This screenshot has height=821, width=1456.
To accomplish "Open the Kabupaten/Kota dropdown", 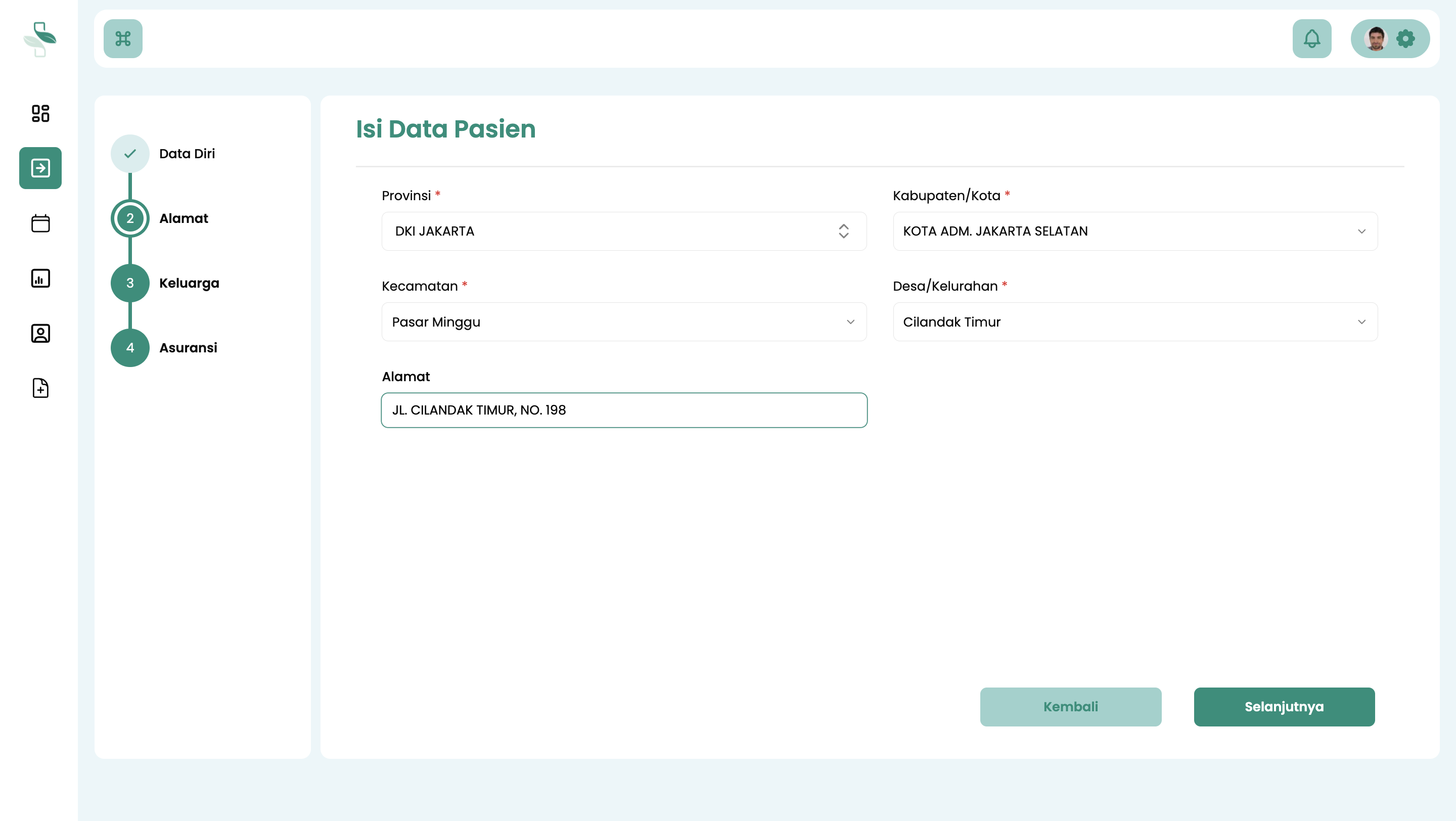I will [x=1134, y=231].
